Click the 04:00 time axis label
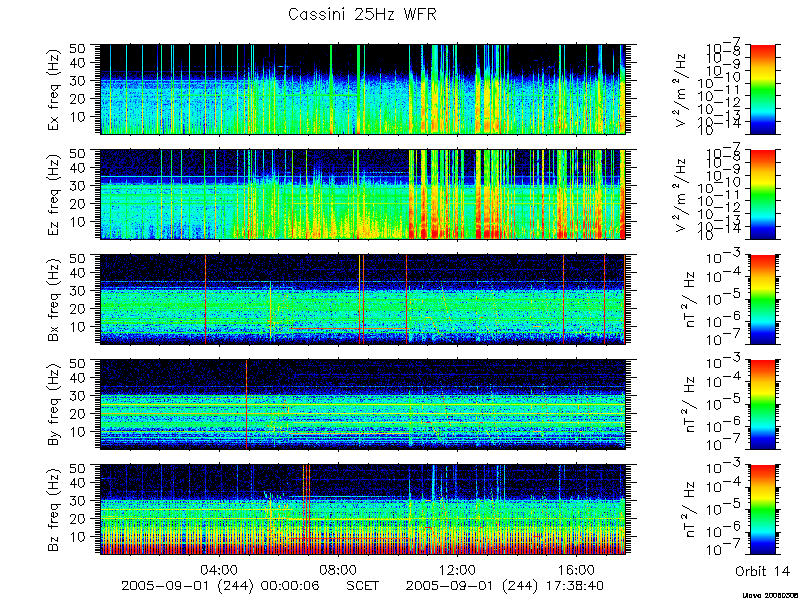Screen dimensions: 800x600 coord(219,570)
